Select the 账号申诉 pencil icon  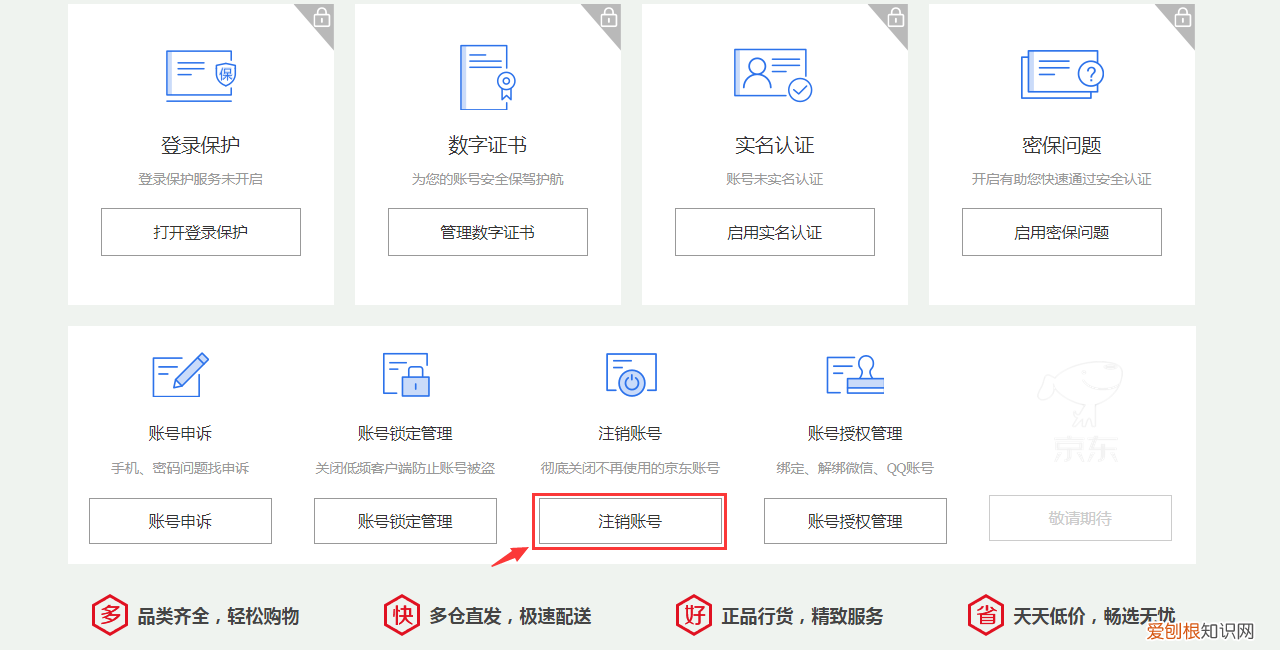pyautogui.click(x=180, y=375)
